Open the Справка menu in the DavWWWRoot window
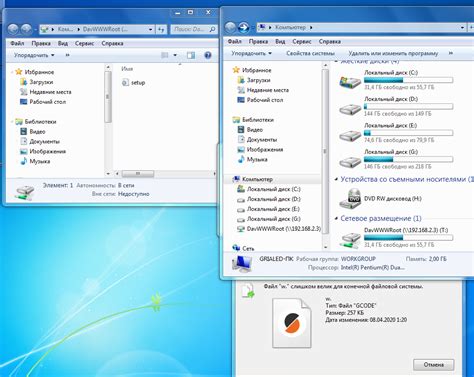 (112, 43)
